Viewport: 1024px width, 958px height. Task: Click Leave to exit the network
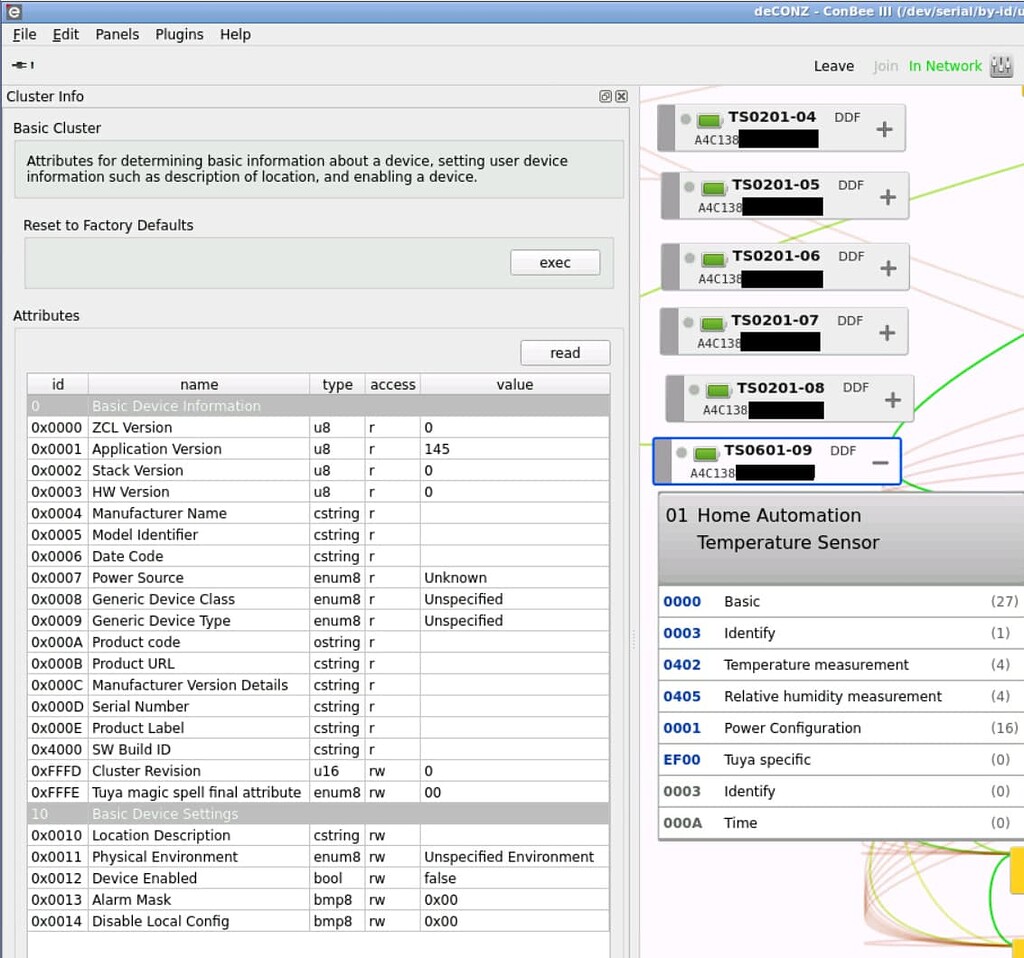pos(833,66)
